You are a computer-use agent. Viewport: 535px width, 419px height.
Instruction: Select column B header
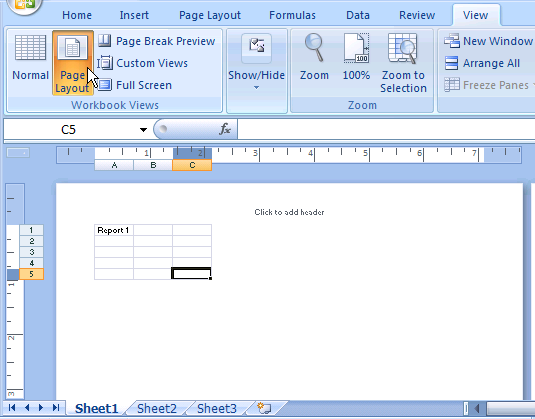(x=153, y=165)
